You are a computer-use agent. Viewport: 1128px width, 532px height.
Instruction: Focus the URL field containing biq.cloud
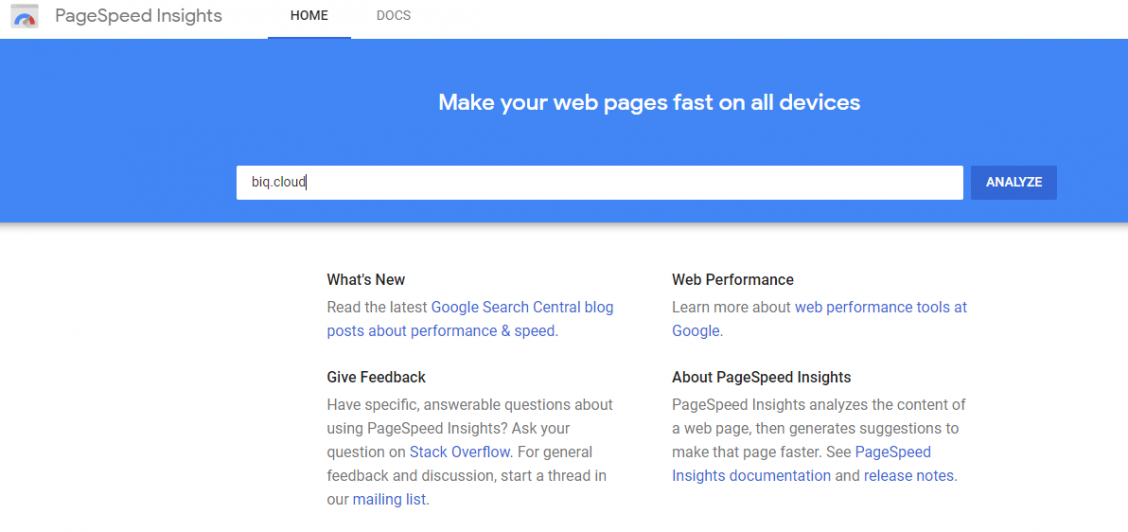coord(599,183)
